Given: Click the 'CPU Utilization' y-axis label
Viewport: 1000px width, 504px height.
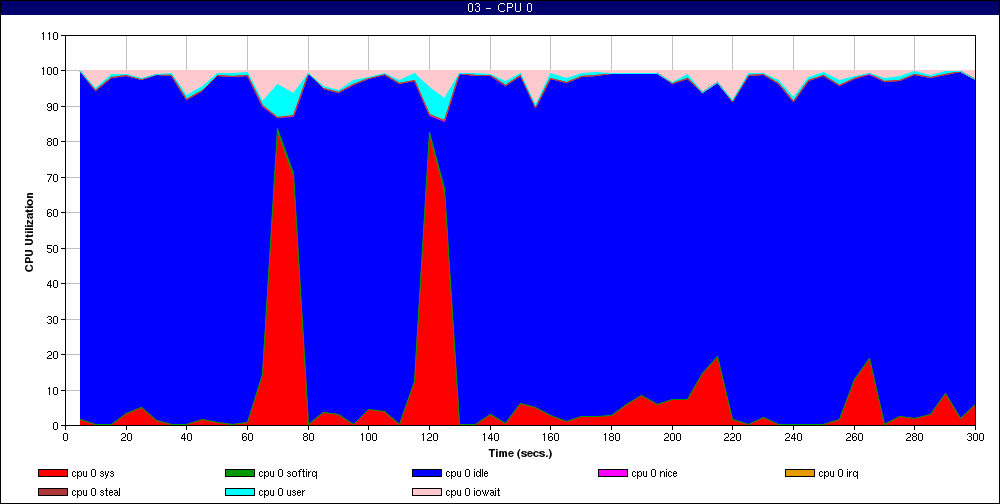Looking at the screenshot, I should pos(29,232).
